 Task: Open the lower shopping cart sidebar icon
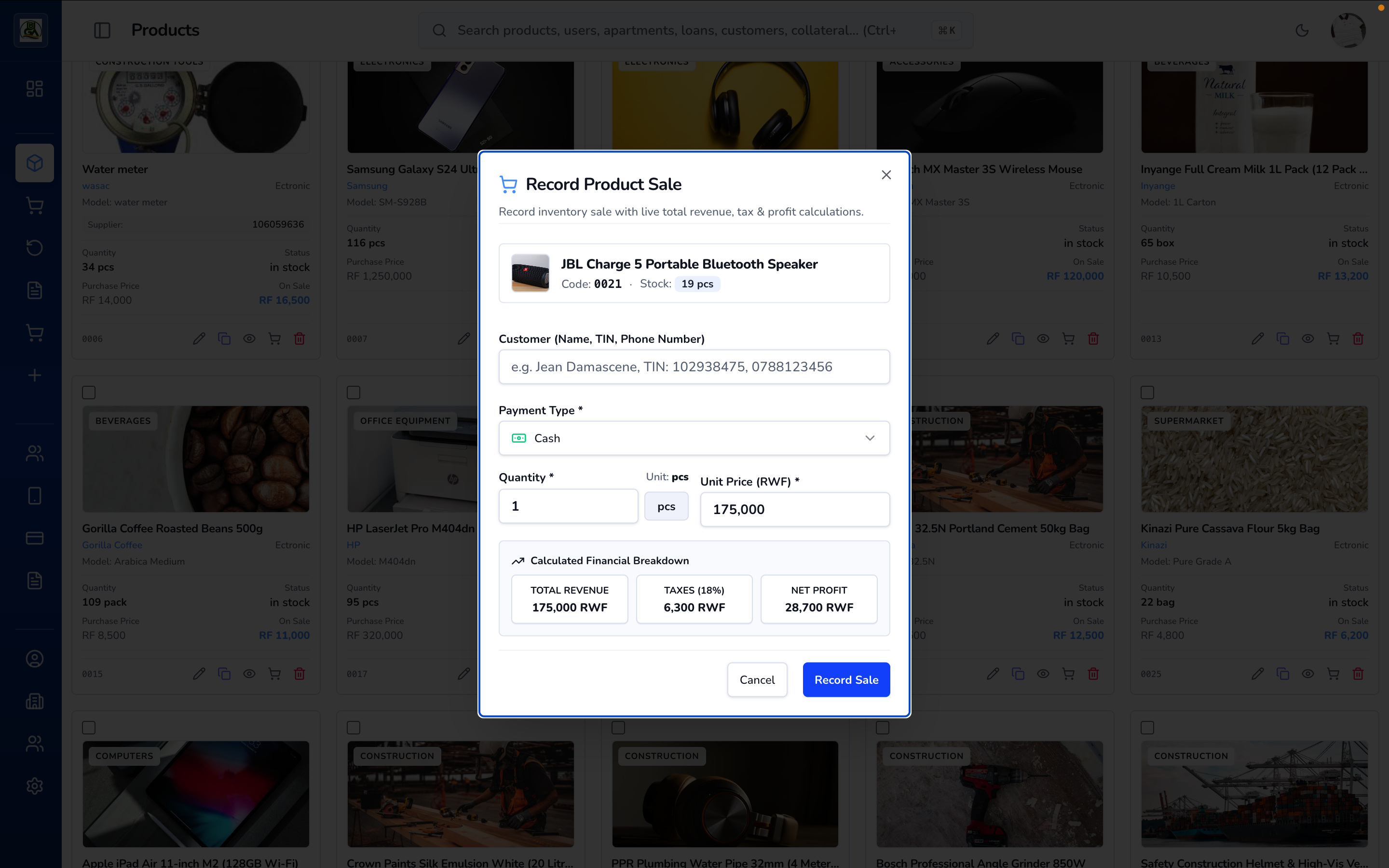tap(34, 333)
